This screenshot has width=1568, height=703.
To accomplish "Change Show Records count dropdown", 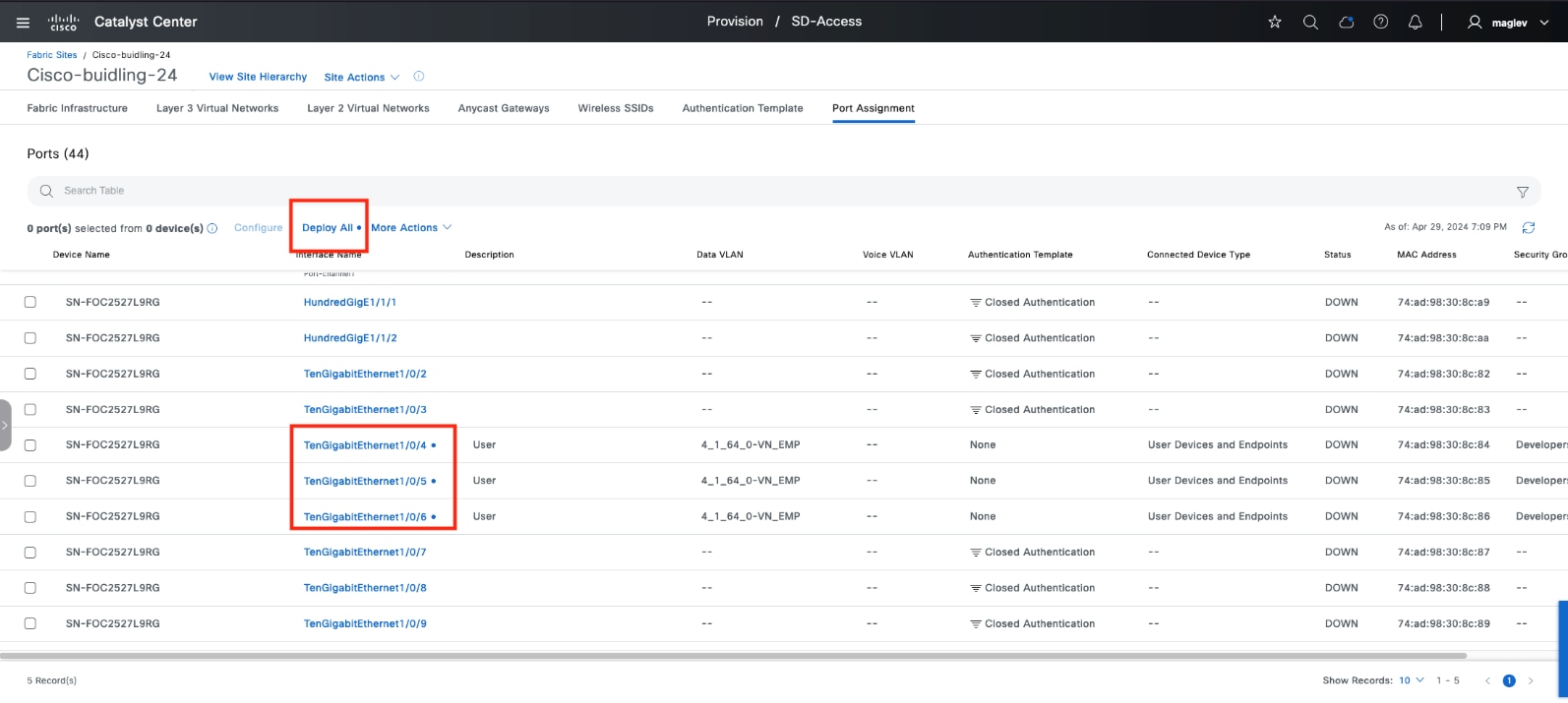I will click(1412, 680).
